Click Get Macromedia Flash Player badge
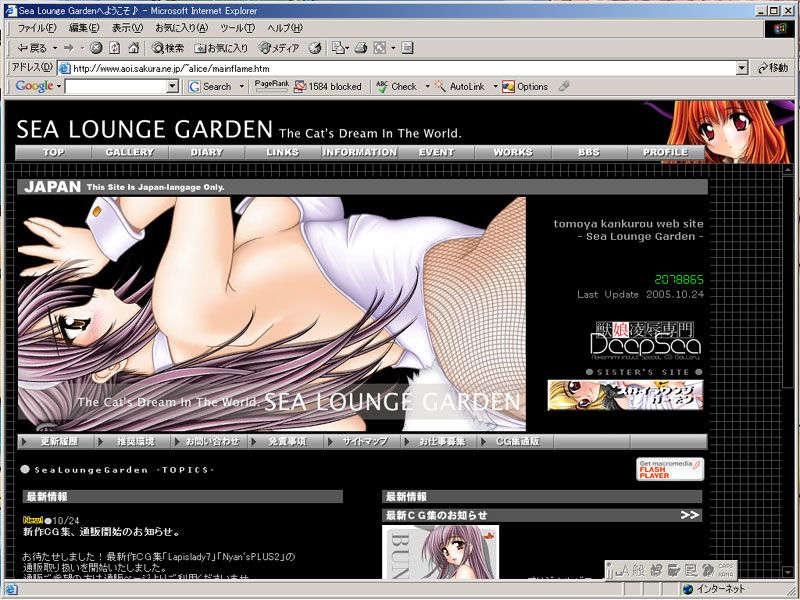800x600 pixels. (670, 469)
